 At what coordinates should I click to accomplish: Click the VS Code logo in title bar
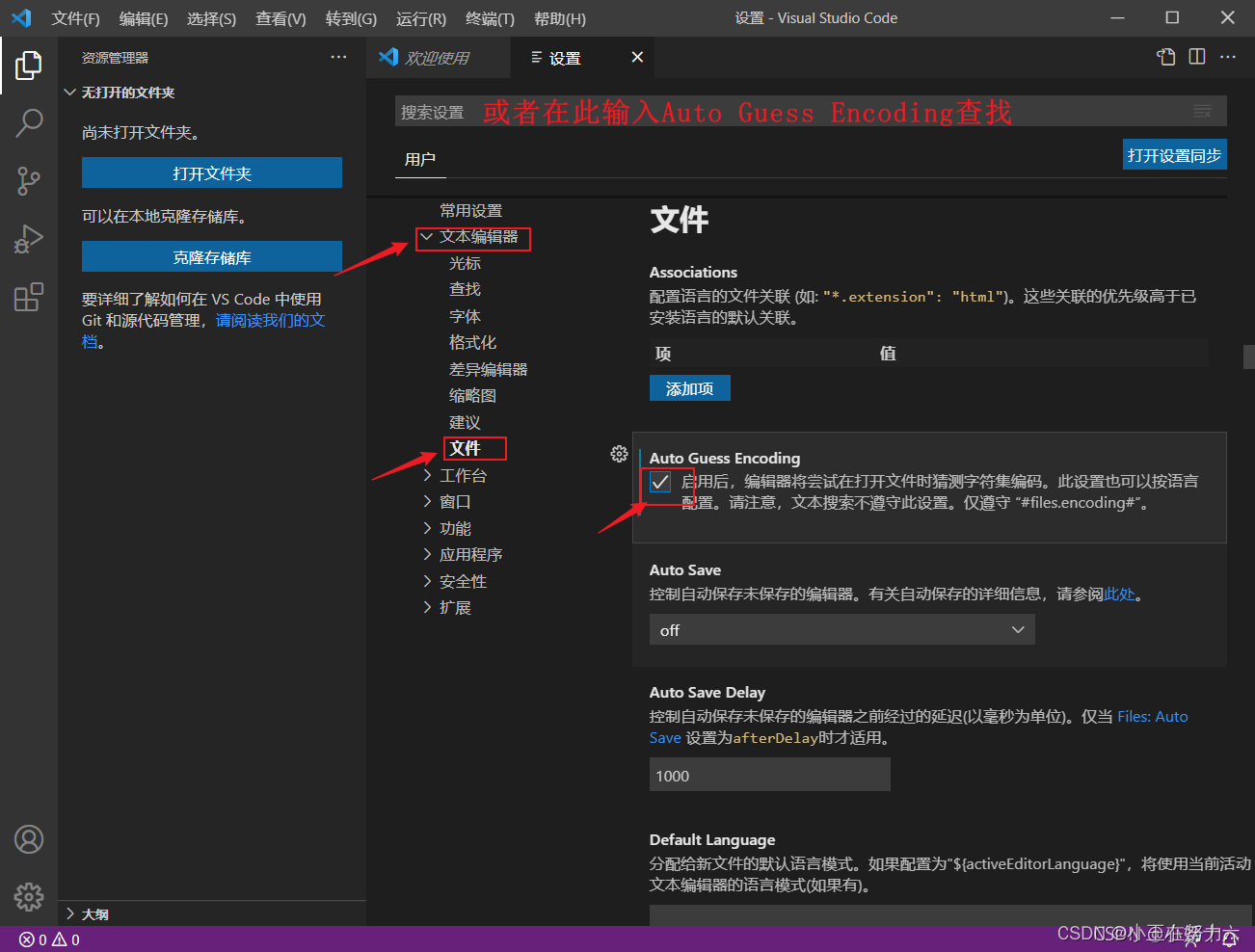(x=21, y=18)
